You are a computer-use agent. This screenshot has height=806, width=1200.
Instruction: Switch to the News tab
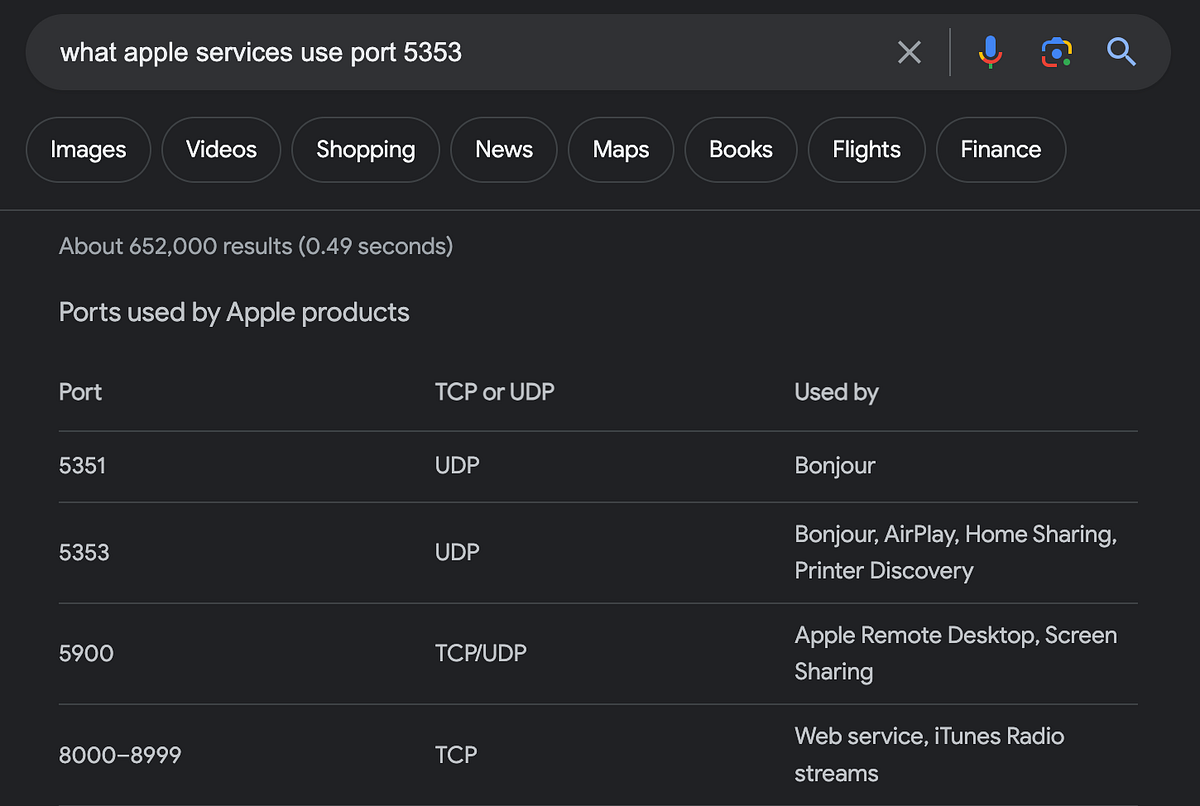(x=503, y=149)
